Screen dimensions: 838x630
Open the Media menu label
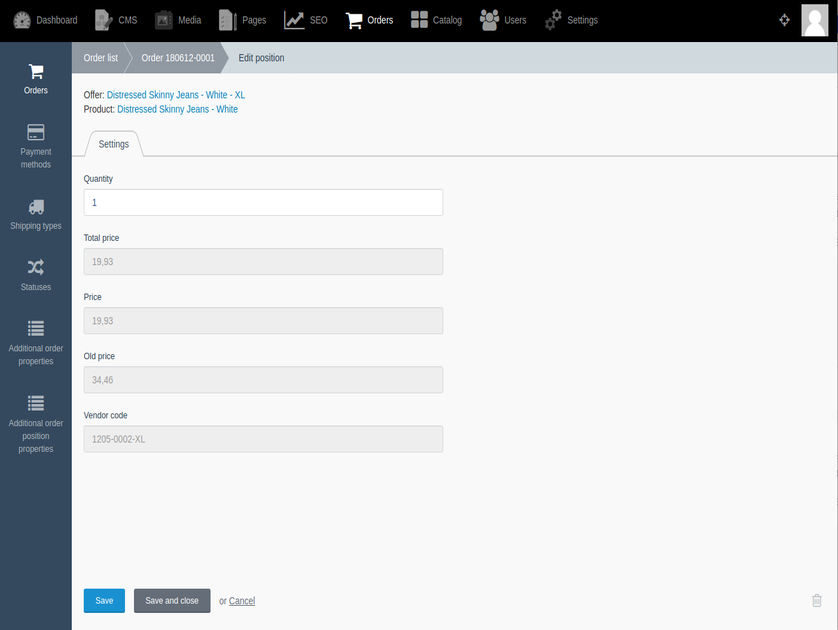pyautogui.click(x=189, y=20)
